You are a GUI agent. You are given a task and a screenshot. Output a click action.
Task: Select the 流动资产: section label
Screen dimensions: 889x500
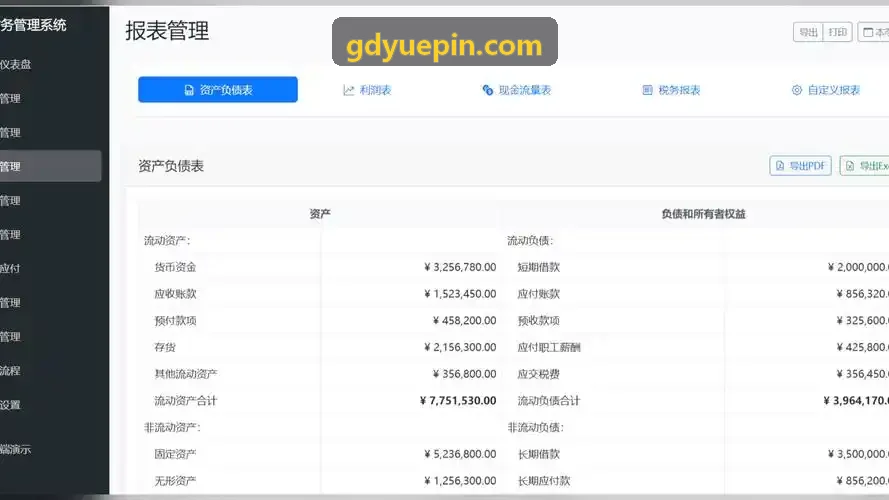(x=167, y=240)
